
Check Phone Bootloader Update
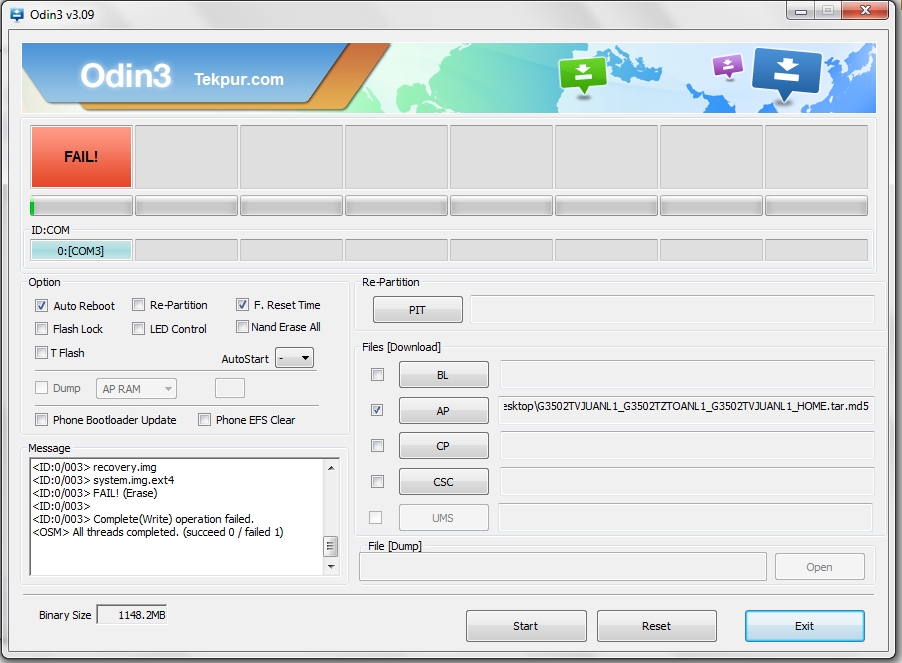41,419
